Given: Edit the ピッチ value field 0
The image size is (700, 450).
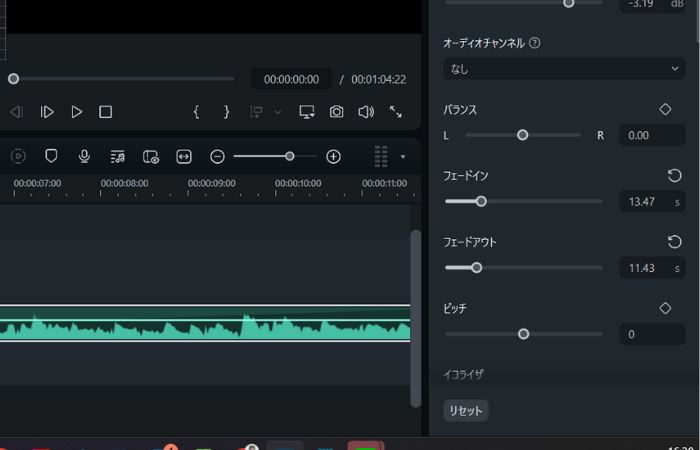Looking at the screenshot, I should tap(652, 334).
